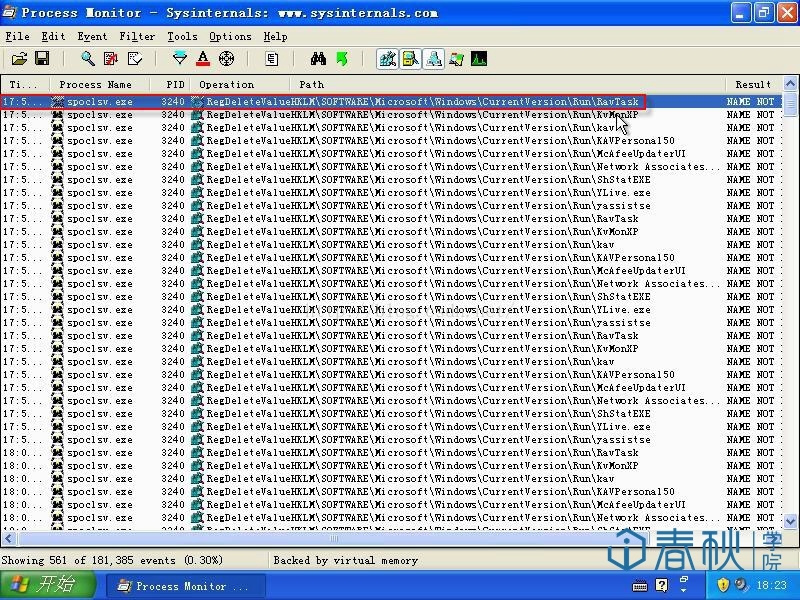Open the File menu
Image resolution: width=800 pixels, height=600 pixels.
[17, 37]
